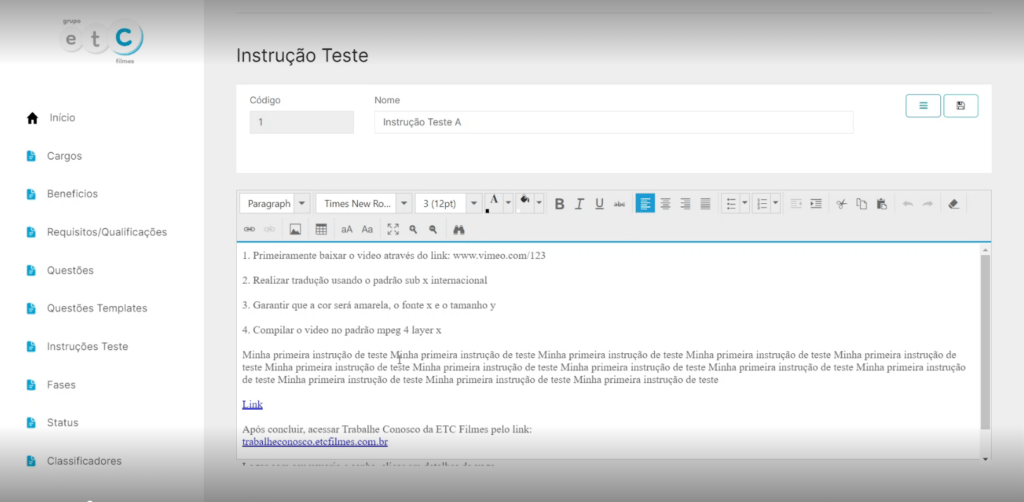The height and width of the screenshot is (502, 1024).
Task: Copy the selection
Action: click(x=861, y=204)
